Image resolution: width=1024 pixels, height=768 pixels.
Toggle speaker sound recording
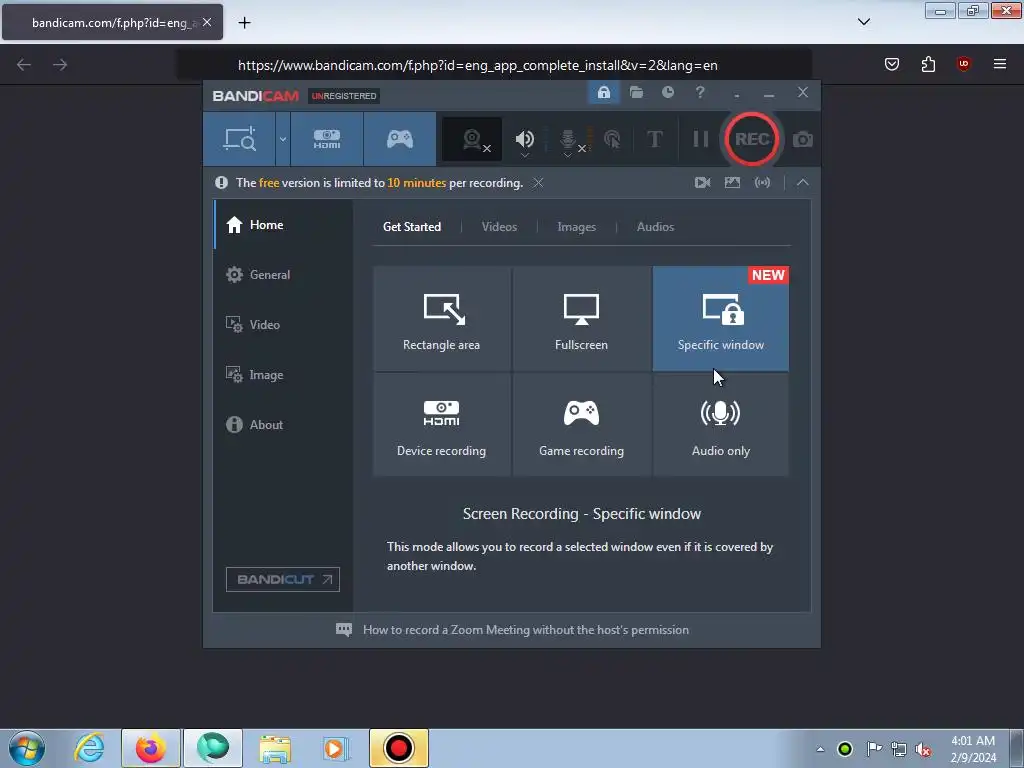pyautogui.click(x=524, y=139)
